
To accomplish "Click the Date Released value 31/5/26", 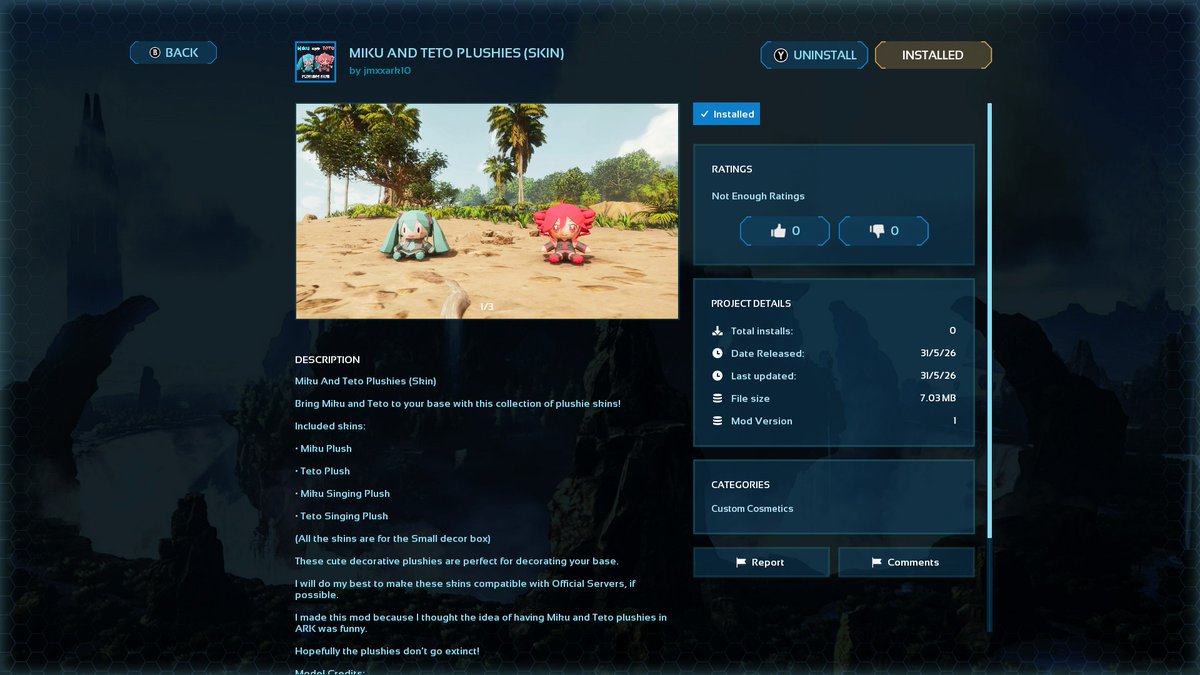I will tap(939, 353).
